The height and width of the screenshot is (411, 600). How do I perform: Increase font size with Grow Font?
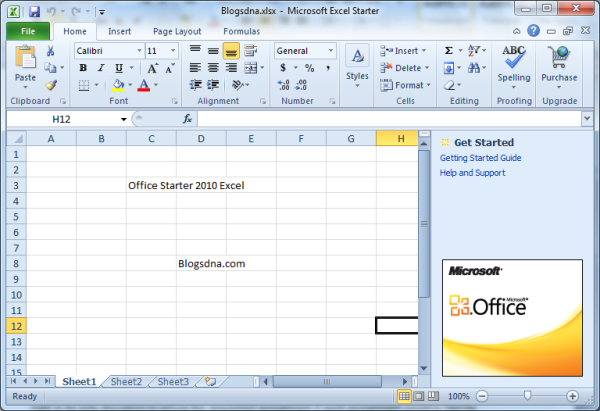pos(153,68)
